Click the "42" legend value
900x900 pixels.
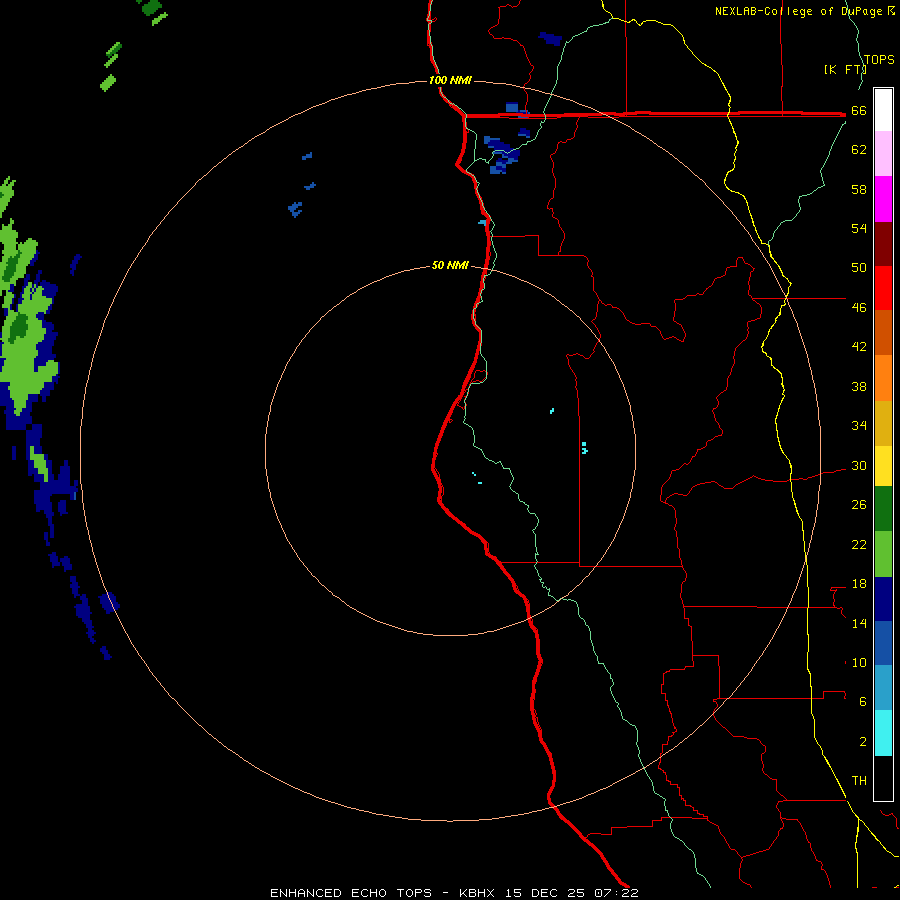pyautogui.click(x=859, y=347)
